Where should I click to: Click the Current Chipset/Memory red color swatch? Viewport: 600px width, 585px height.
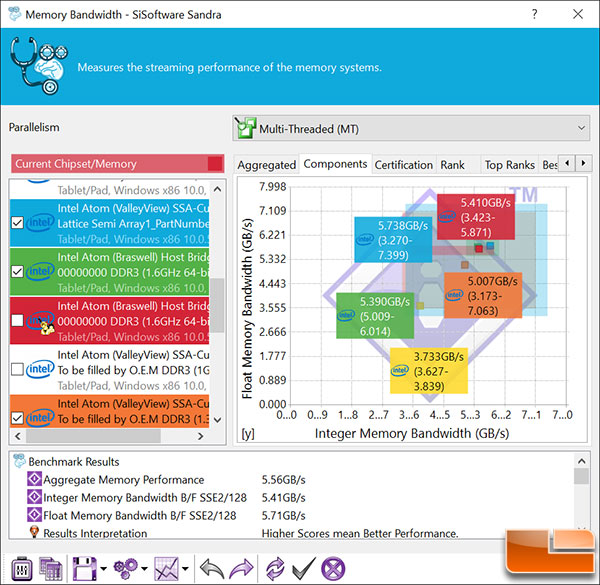pos(215,164)
